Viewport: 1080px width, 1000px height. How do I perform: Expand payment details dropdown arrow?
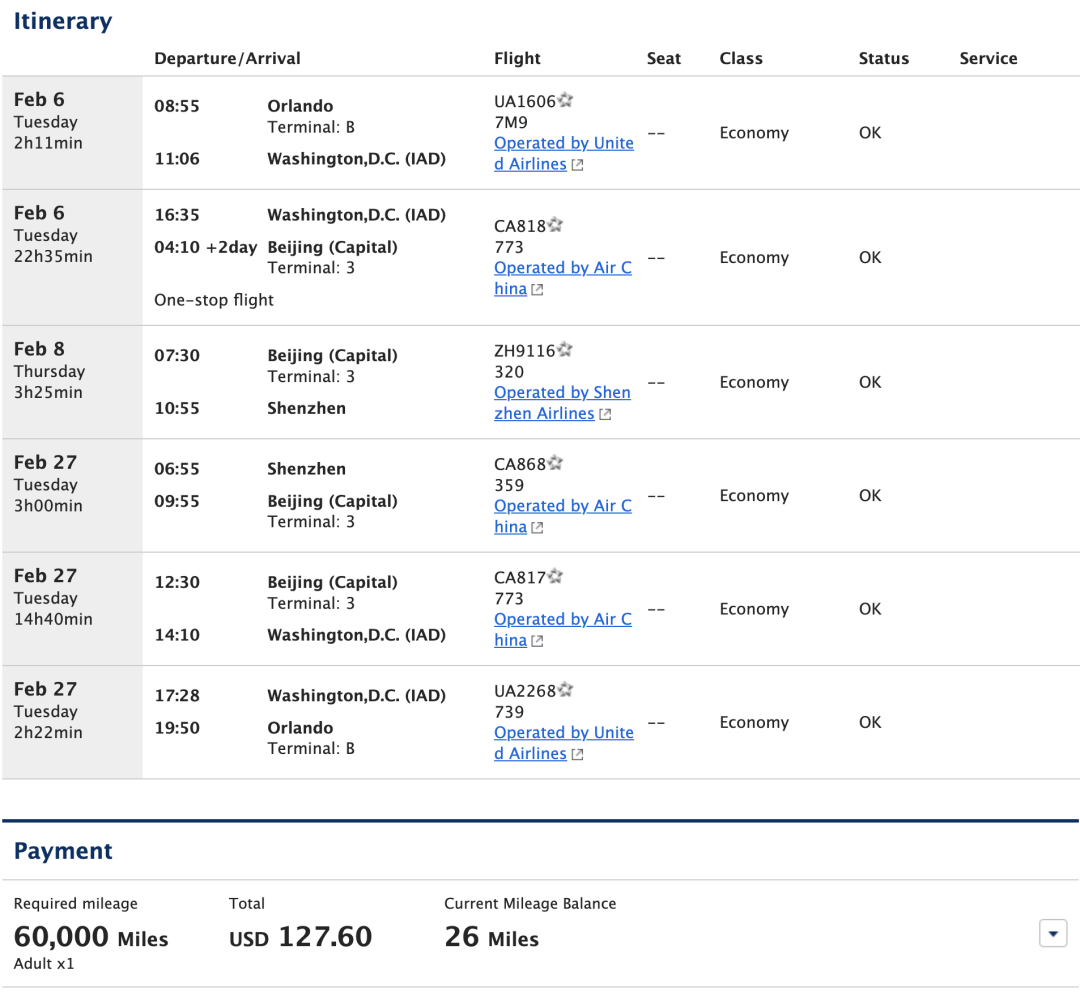[x=1052, y=934]
